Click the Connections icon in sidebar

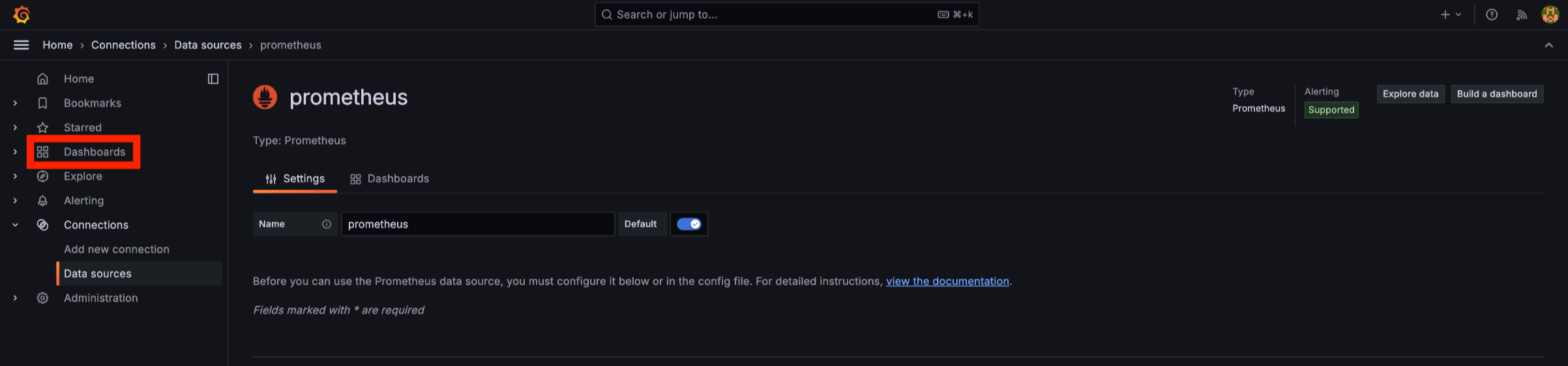pyautogui.click(x=42, y=225)
